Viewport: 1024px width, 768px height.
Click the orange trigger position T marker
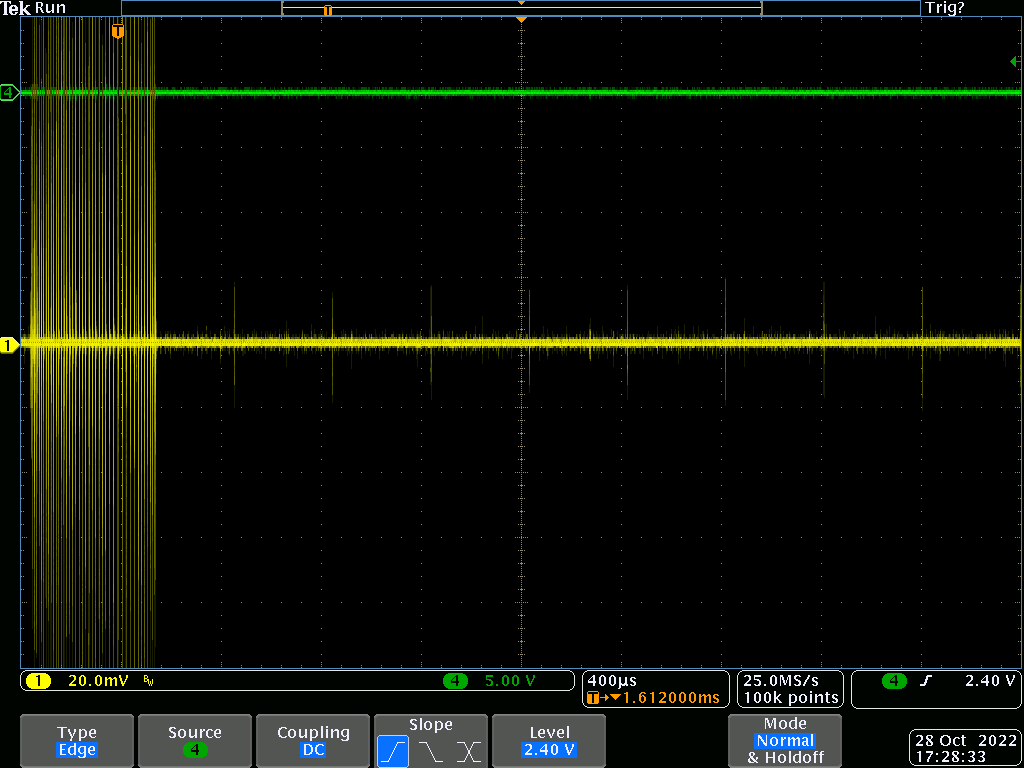click(x=118, y=32)
